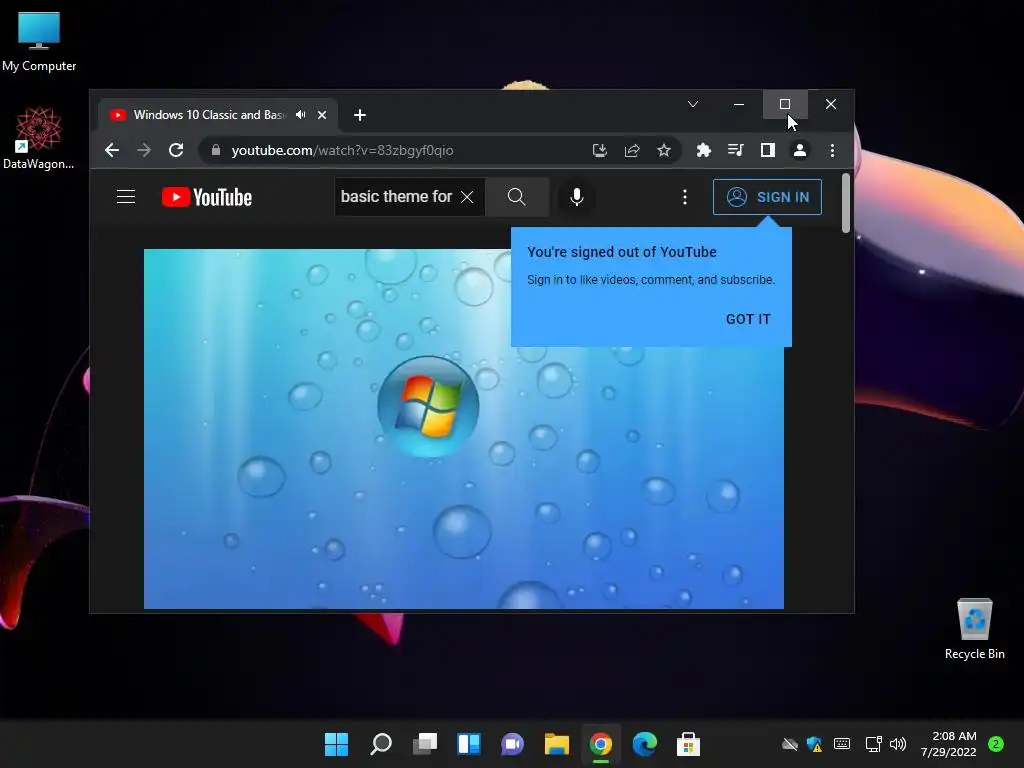Click the Windows Security tray icon

click(814, 744)
